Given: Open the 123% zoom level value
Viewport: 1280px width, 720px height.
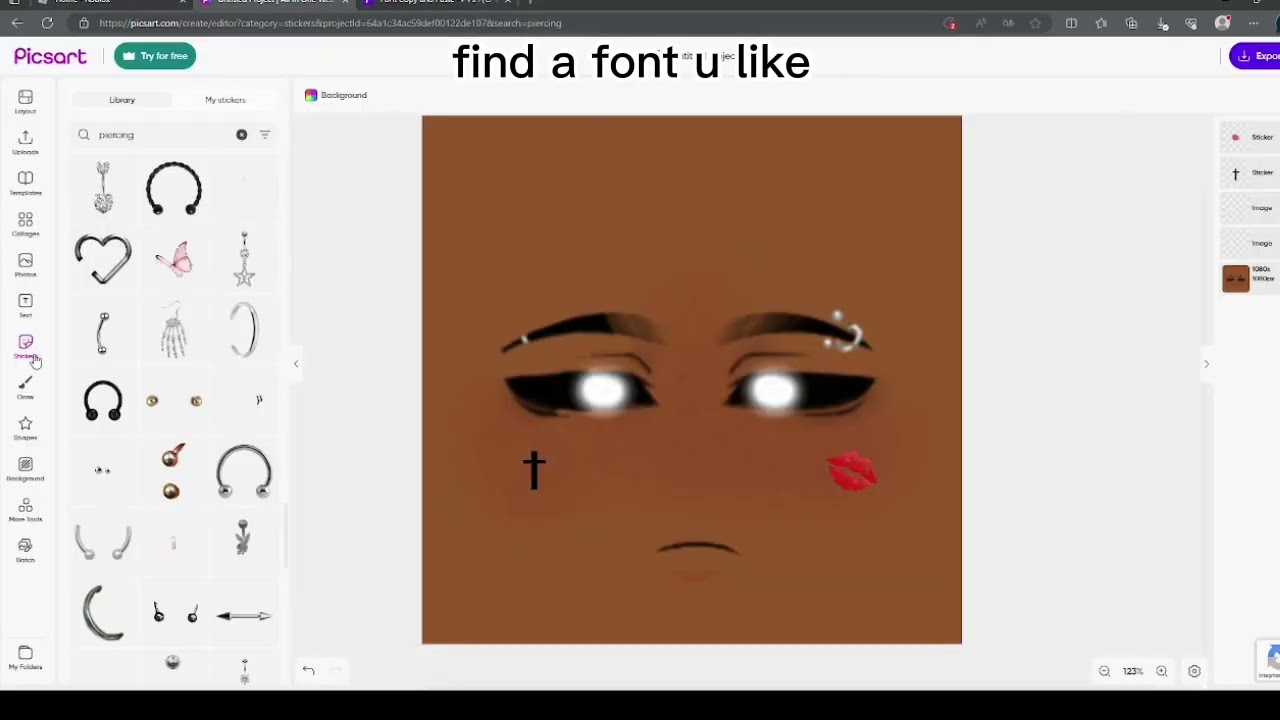Looking at the screenshot, I should pos(1133,671).
